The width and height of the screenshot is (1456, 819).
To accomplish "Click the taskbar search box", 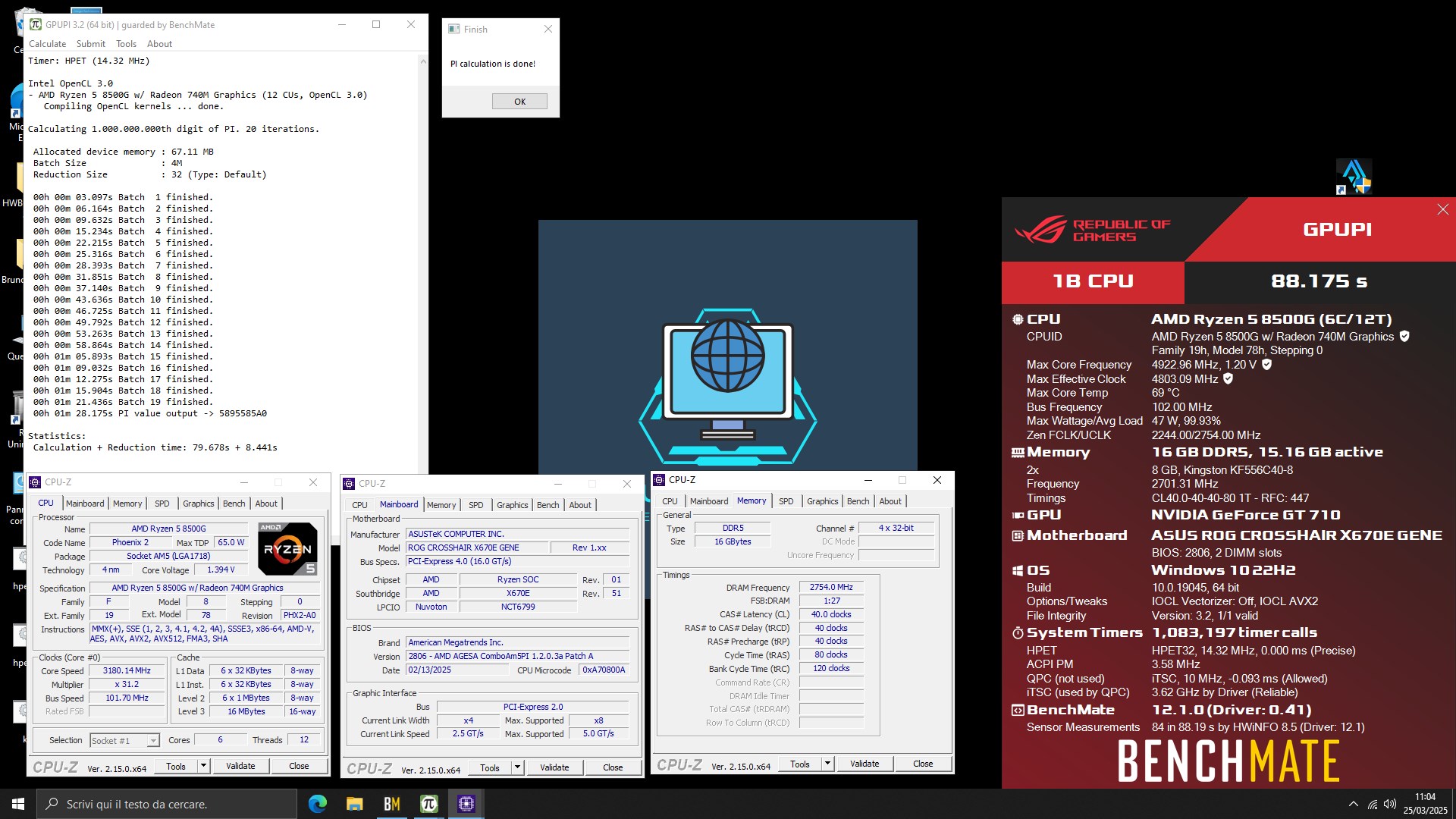I will 167,804.
